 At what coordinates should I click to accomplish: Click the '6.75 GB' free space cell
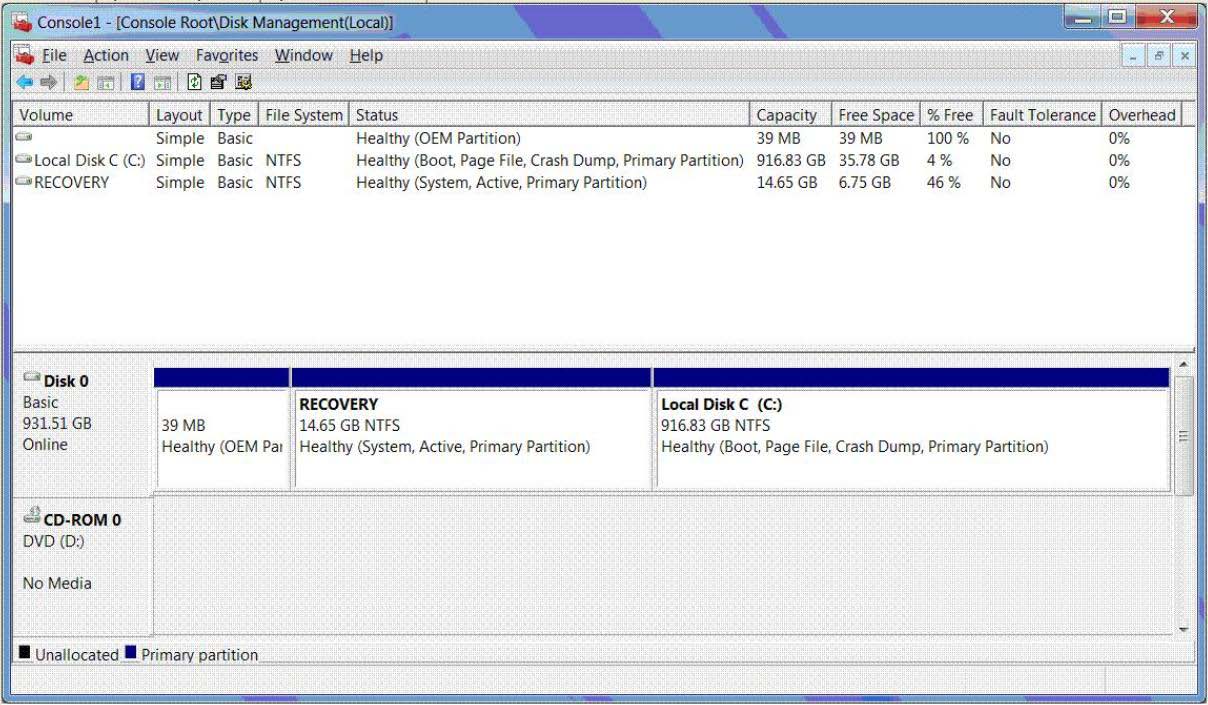pyautogui.click(x=865, y=182)
